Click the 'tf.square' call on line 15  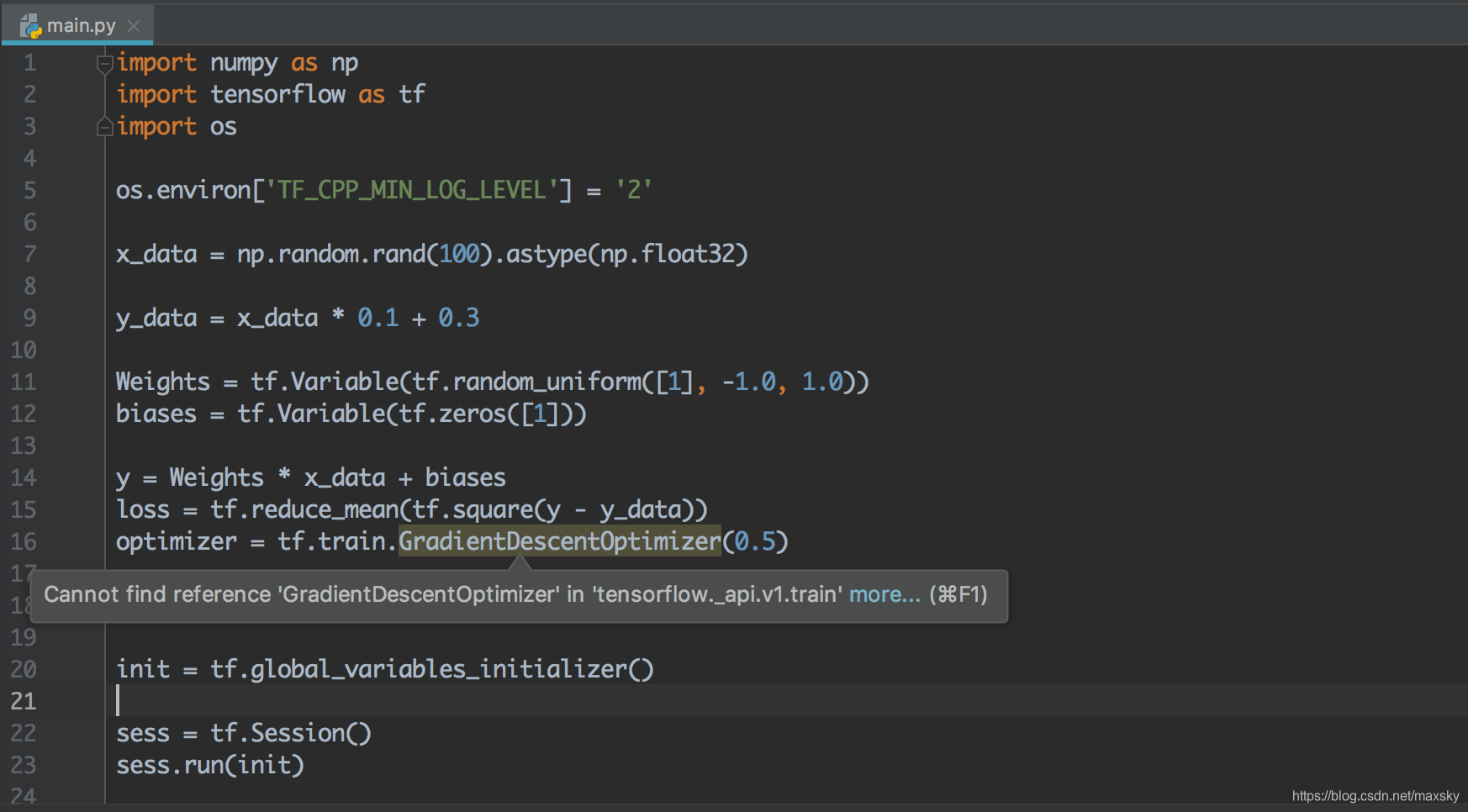(473, 510)
